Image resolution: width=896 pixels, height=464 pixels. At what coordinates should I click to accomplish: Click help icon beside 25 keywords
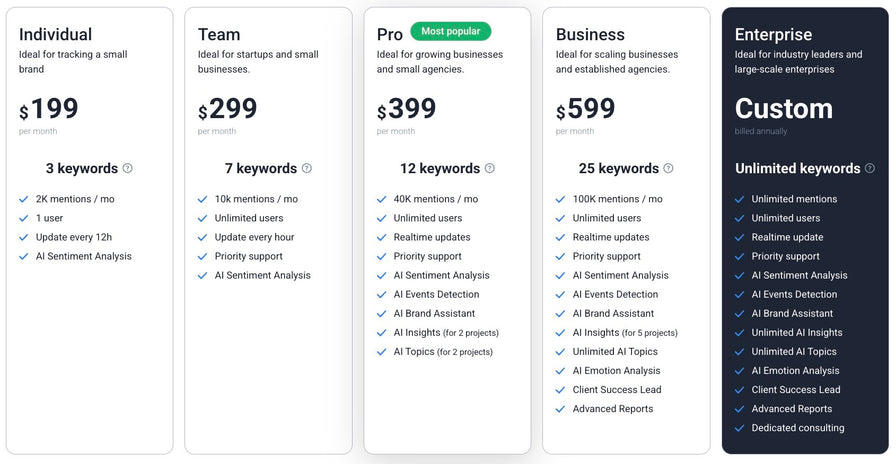[668, 169]
